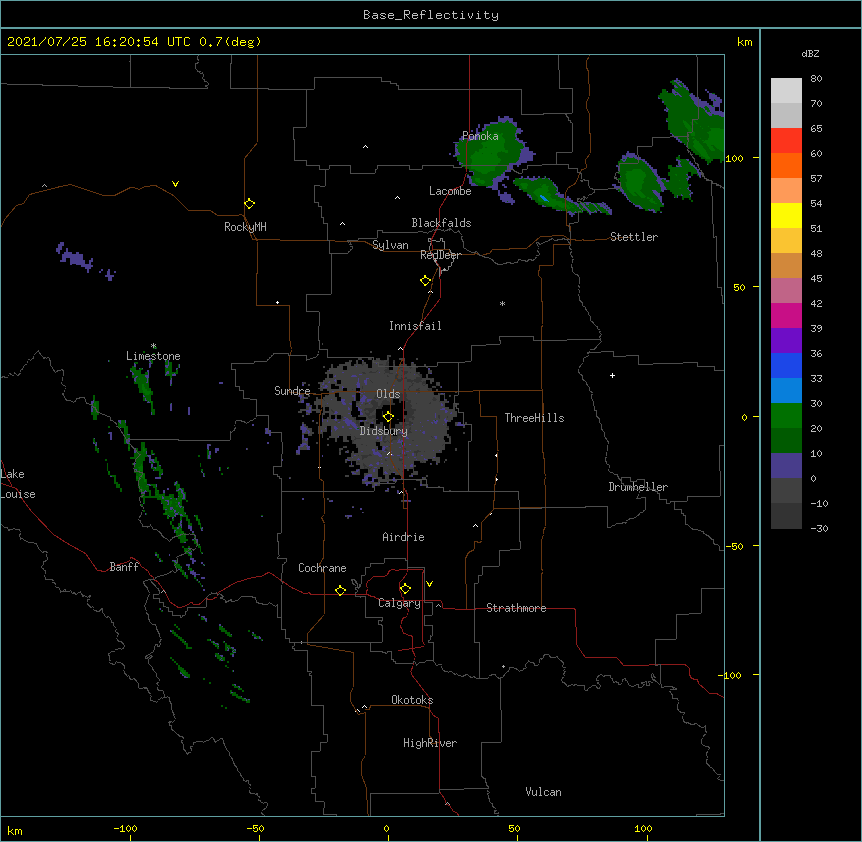This screenshot has height=842, width=862.
Task: Click the 0 tick on the bottom km axis
Action: click(386, 829)
